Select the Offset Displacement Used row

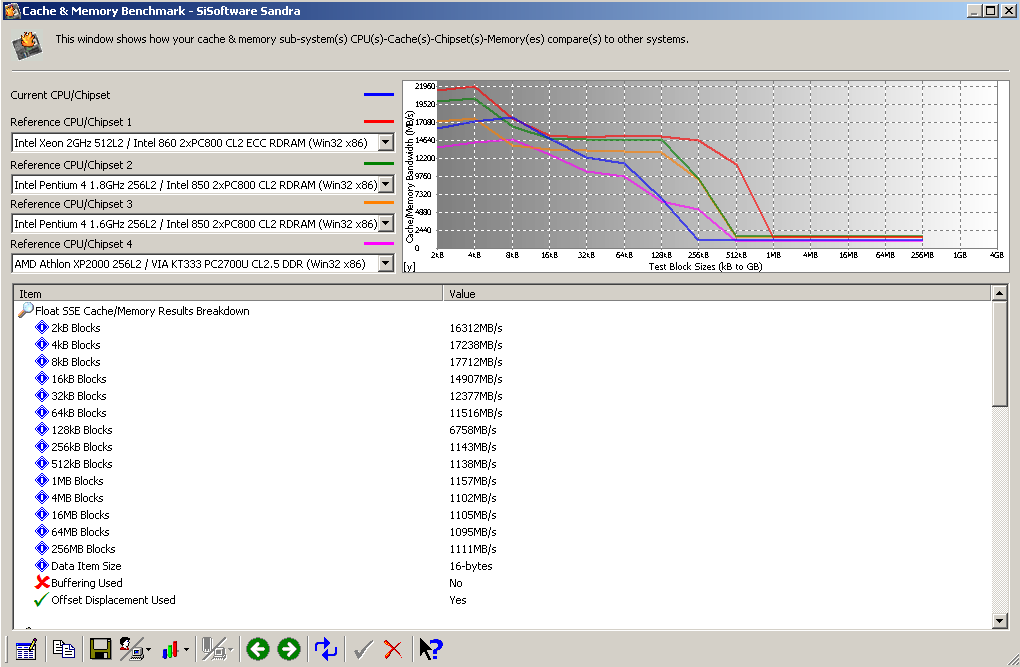point(113,600)
